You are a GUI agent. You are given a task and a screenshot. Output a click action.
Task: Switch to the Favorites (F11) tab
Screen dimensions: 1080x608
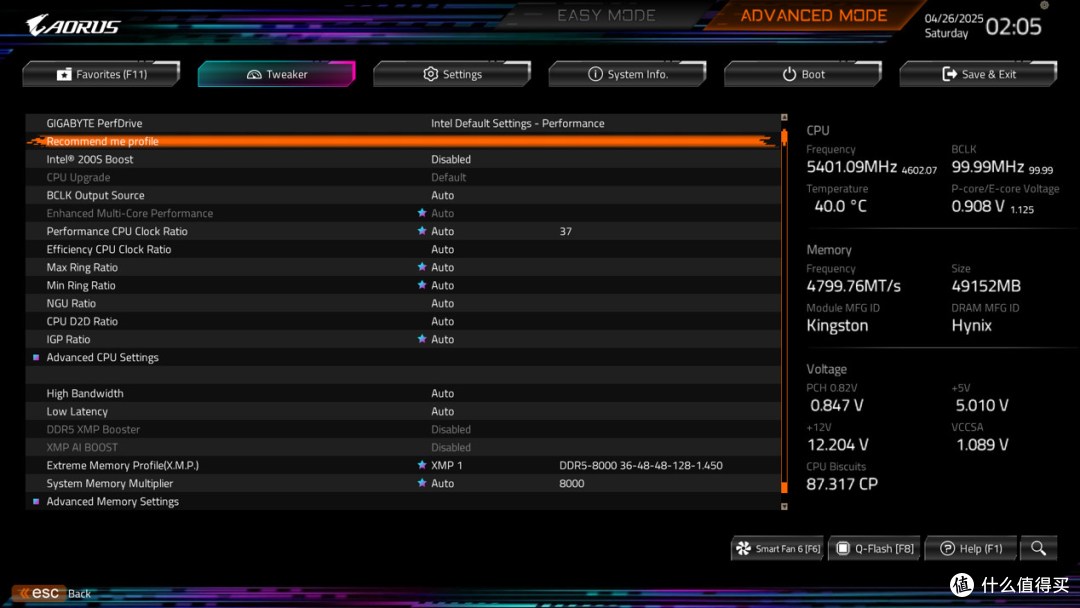tap(101, 74)
